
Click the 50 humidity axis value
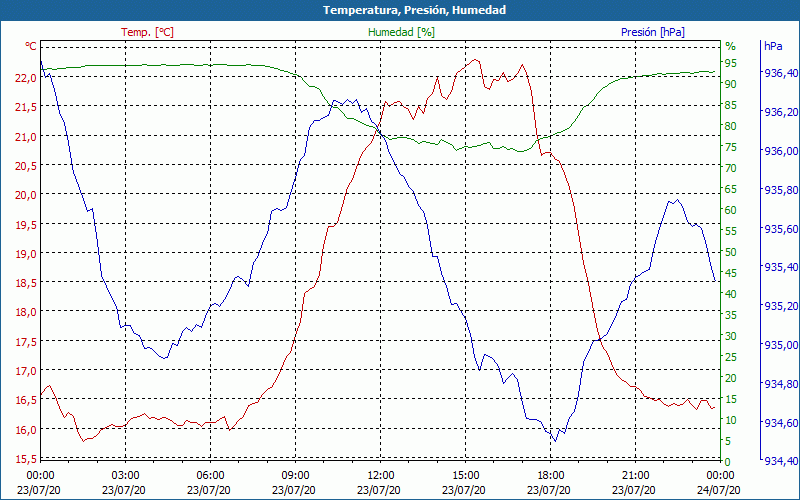[x=730, y=252]
